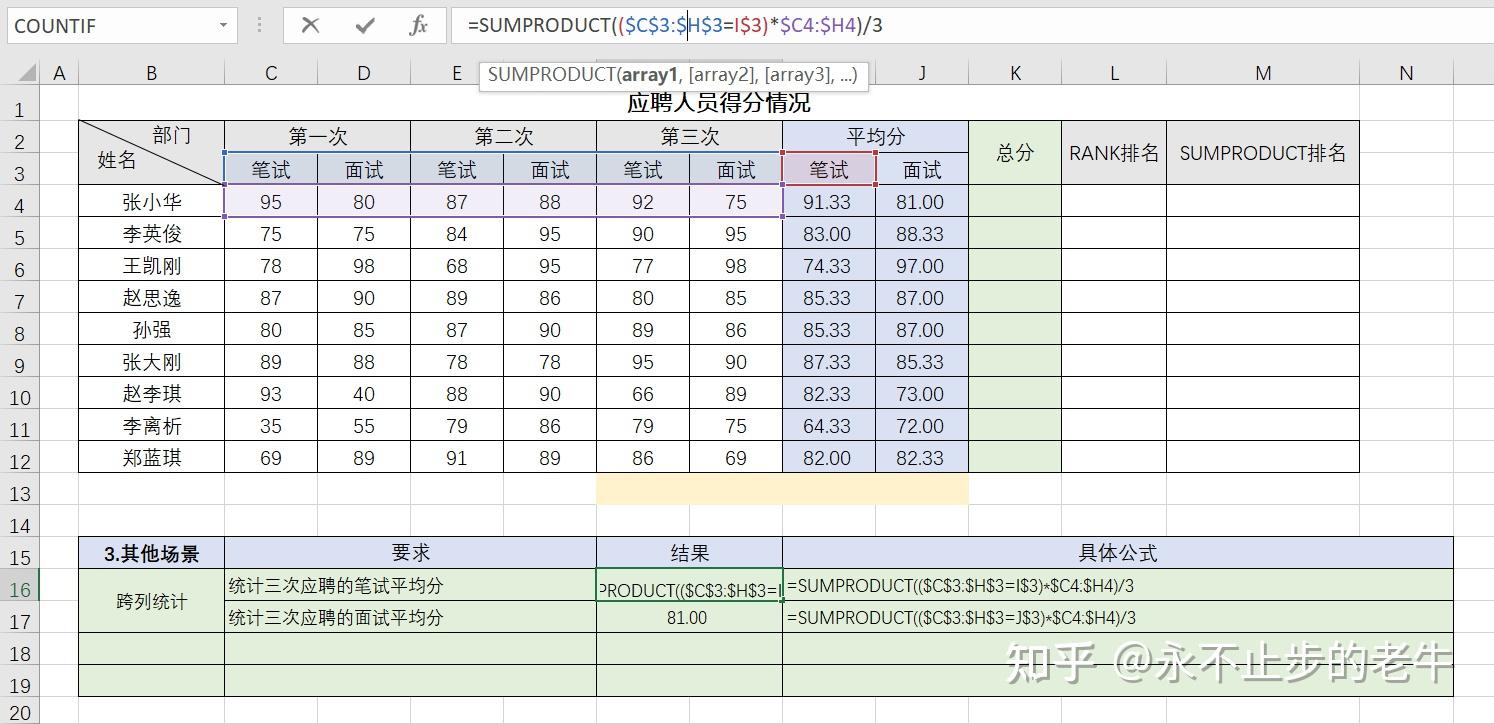Confirm the formula with checkmark icon

click(x=365, y=26)
